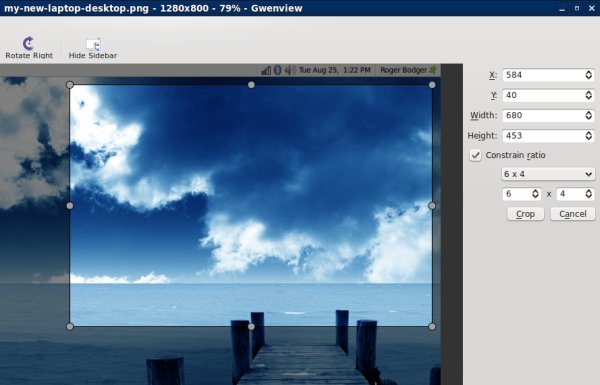Click the 'Roger Bodger' user name text
Image resolution: width=600 pixels, height=385 pixels.
coord(403,70)
